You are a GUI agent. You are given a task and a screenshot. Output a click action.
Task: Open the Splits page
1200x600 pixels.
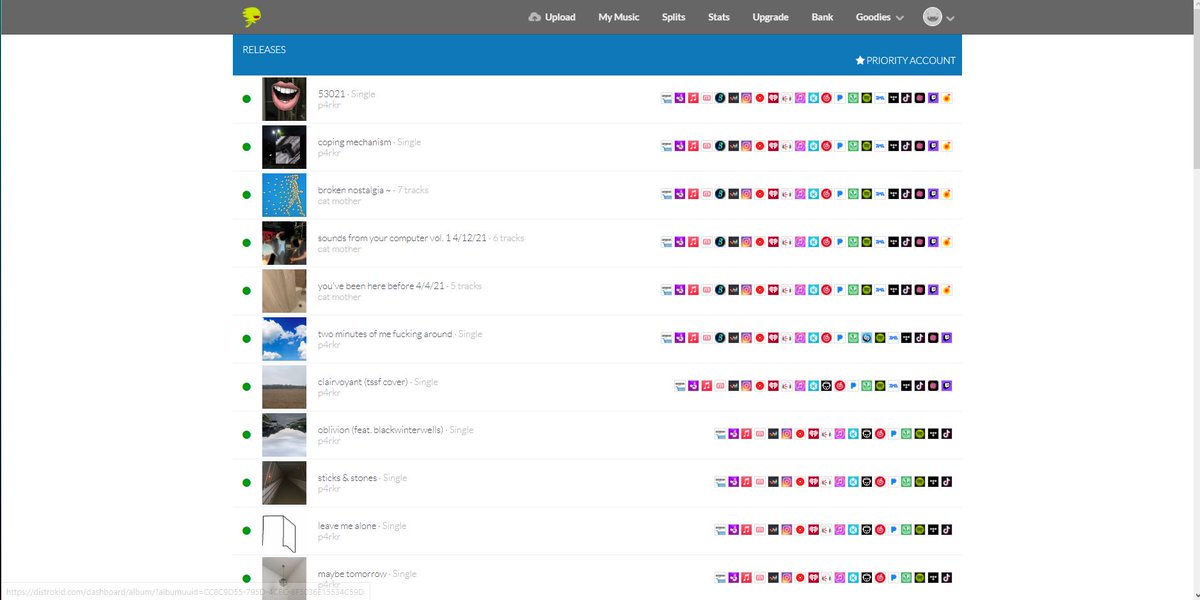[673, 17]
